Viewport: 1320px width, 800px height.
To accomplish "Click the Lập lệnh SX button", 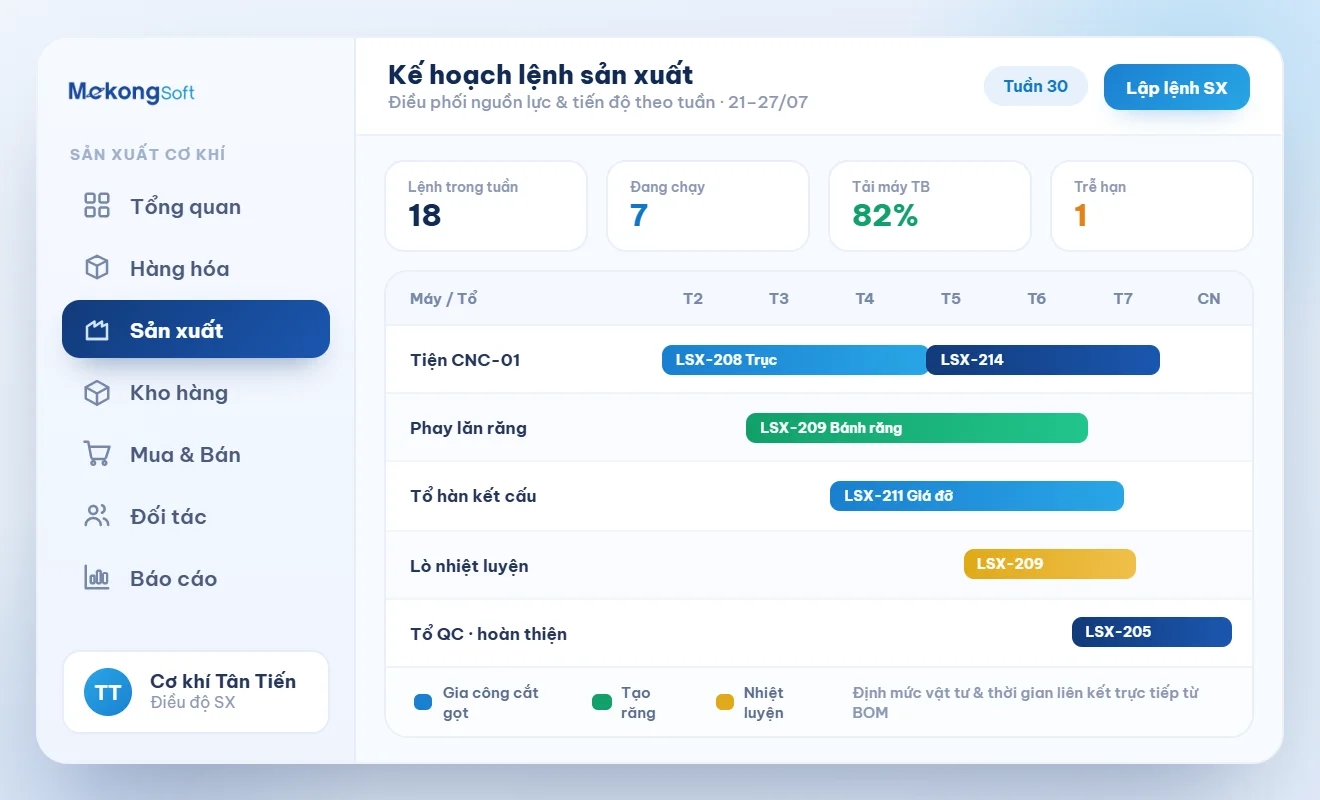I will click(x=1177, y=88).
